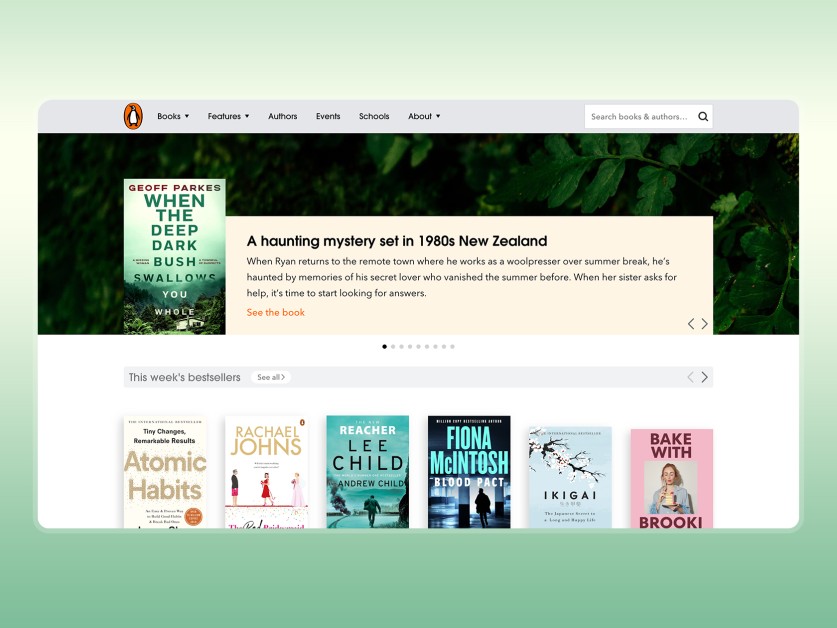Select the fifth carousel dot indicator
The image size is (837, 628).
coord(418,347)
